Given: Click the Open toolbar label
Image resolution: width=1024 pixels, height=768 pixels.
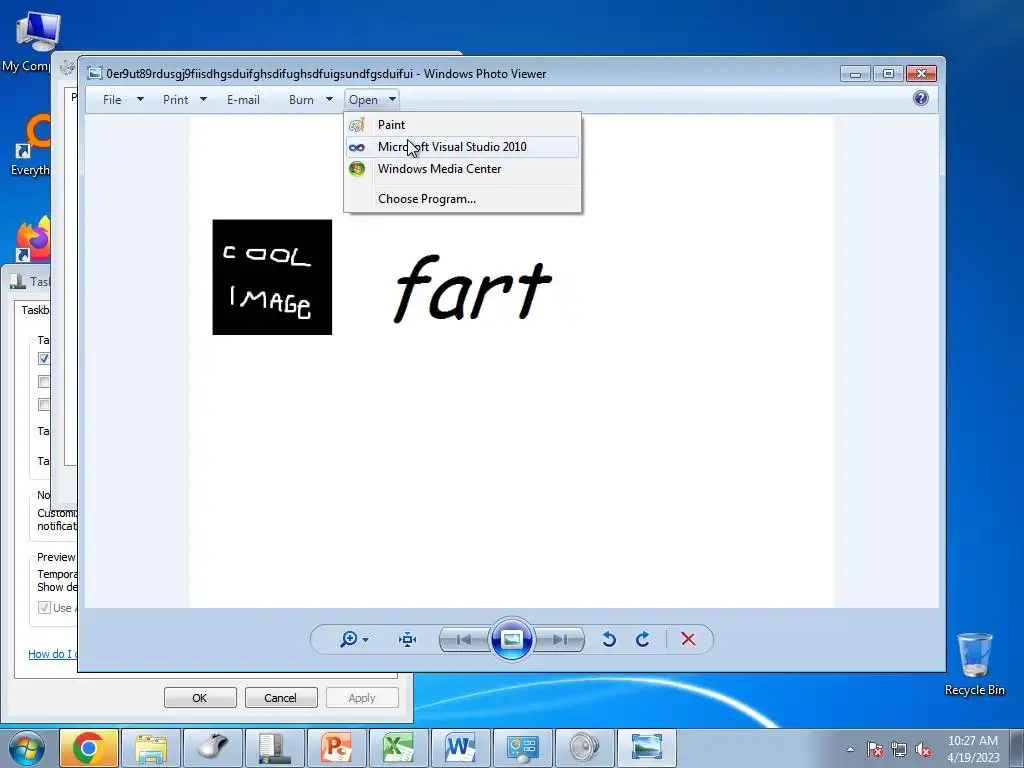Looking at the screenshot, I should 363,100.
